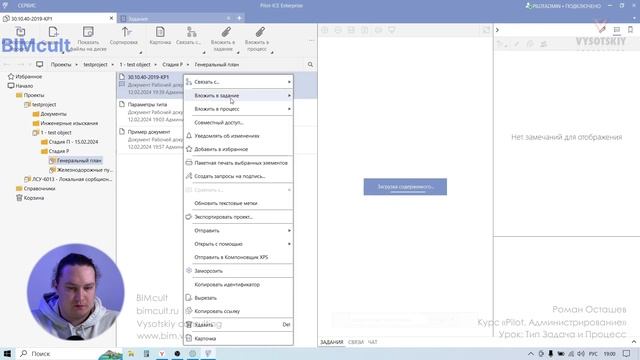The image size is (640, 360).
Task: Expand bottom panel with chevron at corner
Action: (x=634, y=342)
